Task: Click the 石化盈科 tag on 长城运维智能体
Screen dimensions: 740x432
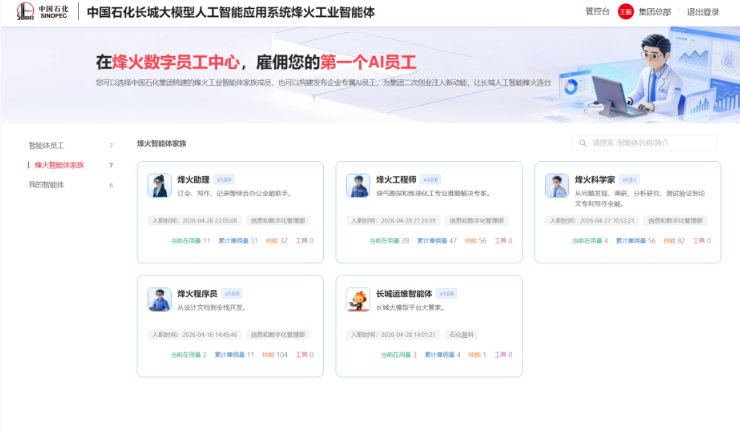Action: coord(459,334)
